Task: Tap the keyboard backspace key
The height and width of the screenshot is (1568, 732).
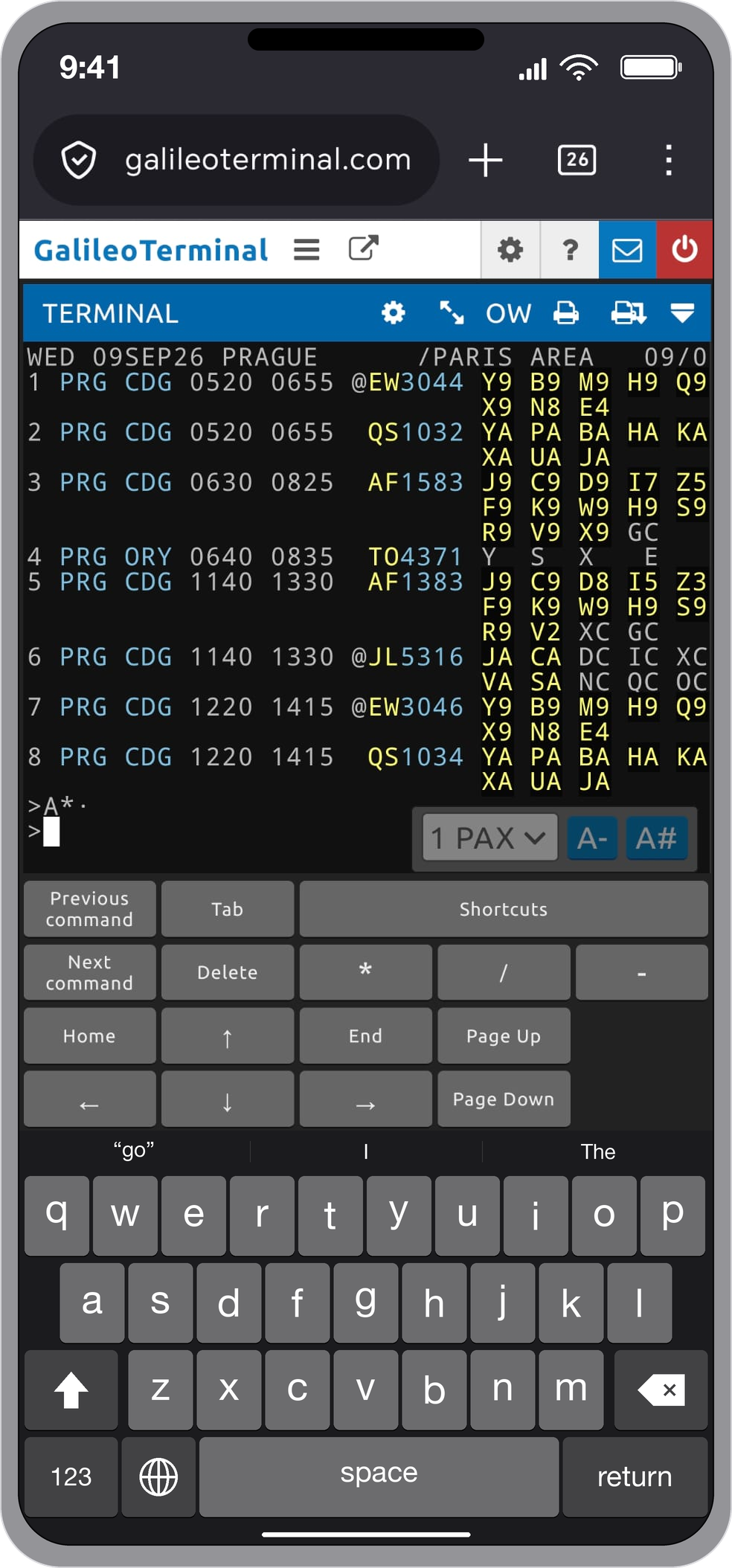Action: 661,1389
